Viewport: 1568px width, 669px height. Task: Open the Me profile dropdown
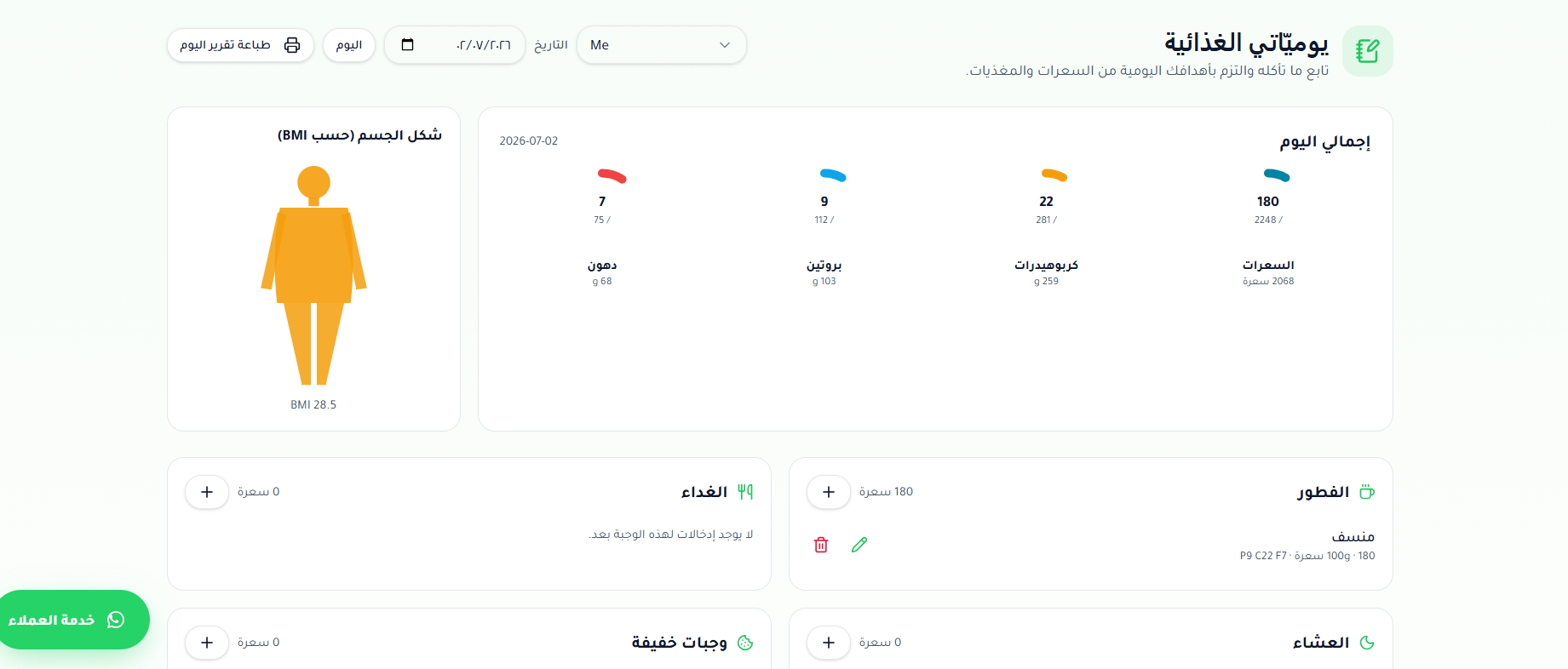(662, 45)
